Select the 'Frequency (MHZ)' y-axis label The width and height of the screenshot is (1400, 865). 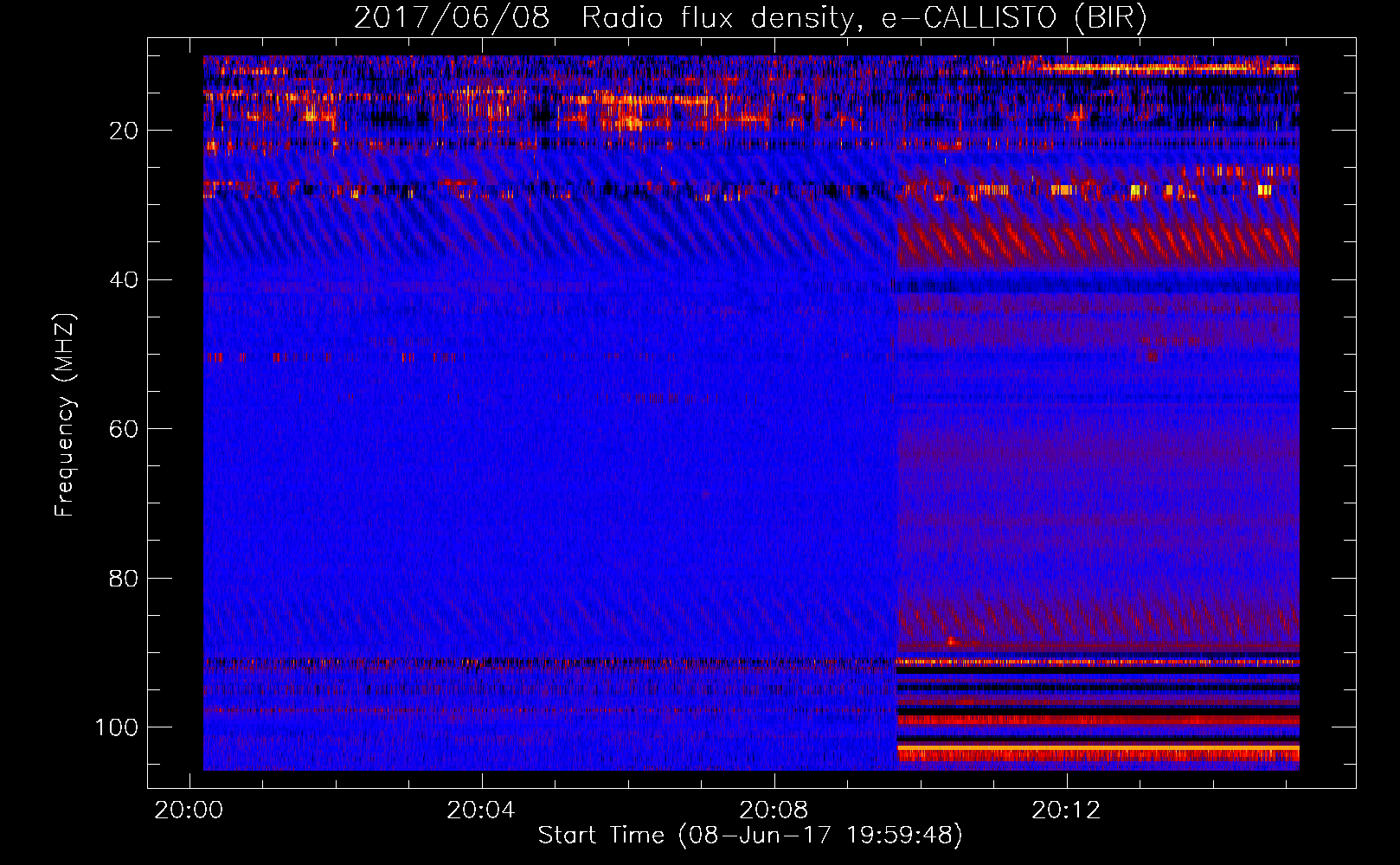[x=65, y=415]
